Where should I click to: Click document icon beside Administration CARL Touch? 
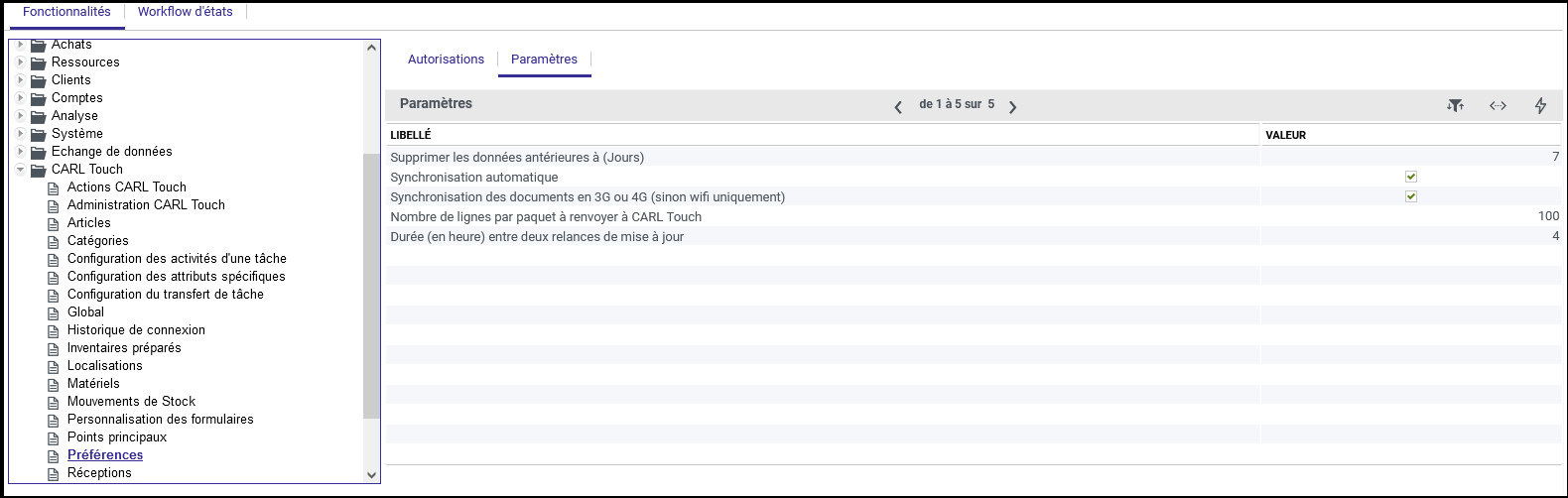[x=54, y=205]
